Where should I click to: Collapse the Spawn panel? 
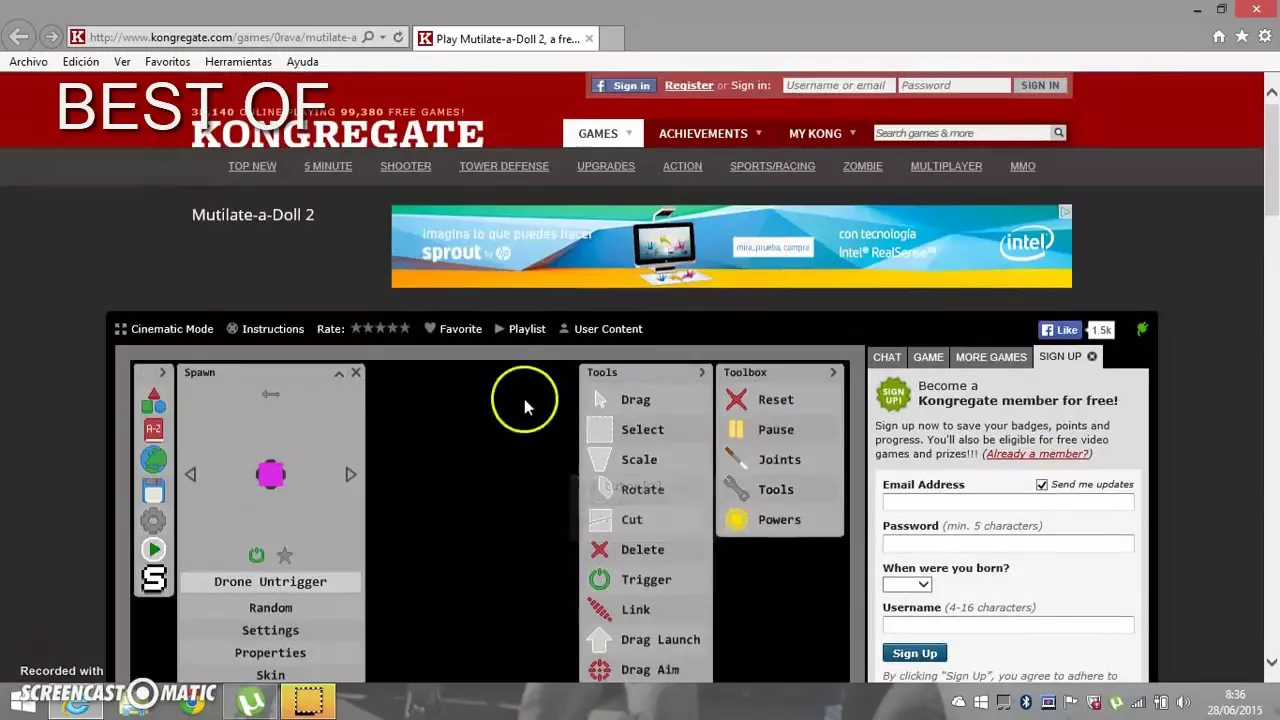coord(339,373)
